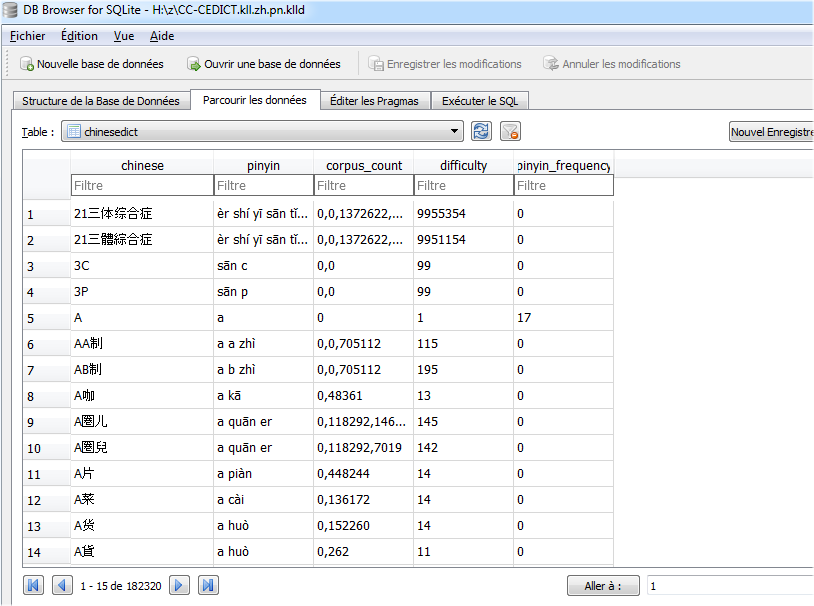Click the pinyin column filter field
Viewport: 814px width, 606px height.
coord(264,185)
